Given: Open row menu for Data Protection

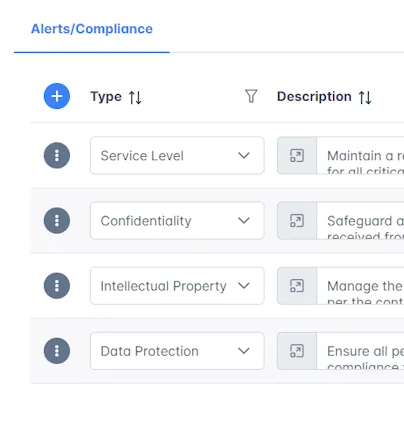Looking at the screenshot, I should pyautogui.click(x=57, y=351).
